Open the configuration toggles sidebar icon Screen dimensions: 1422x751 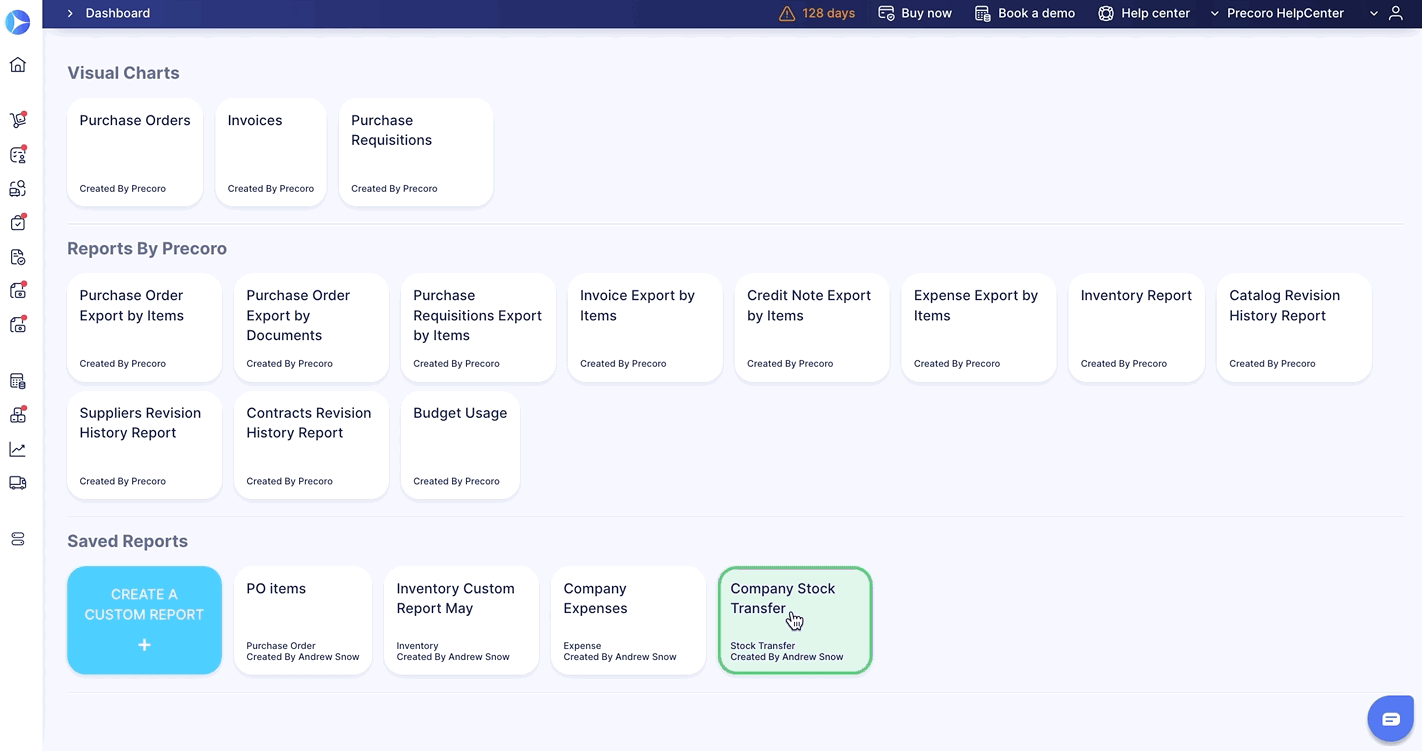click(17, 539)
